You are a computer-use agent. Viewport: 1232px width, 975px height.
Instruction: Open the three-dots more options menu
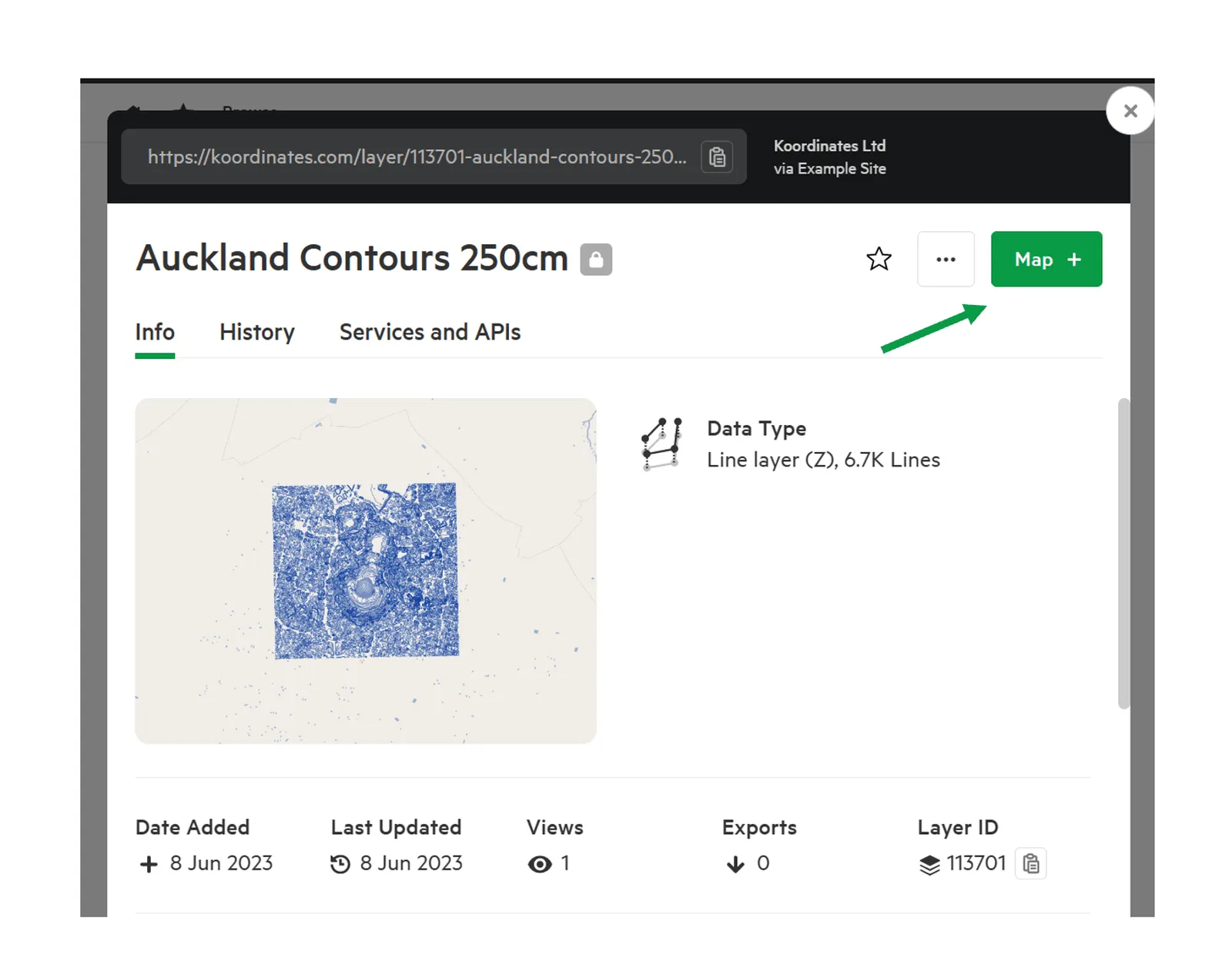click(946, 260)
